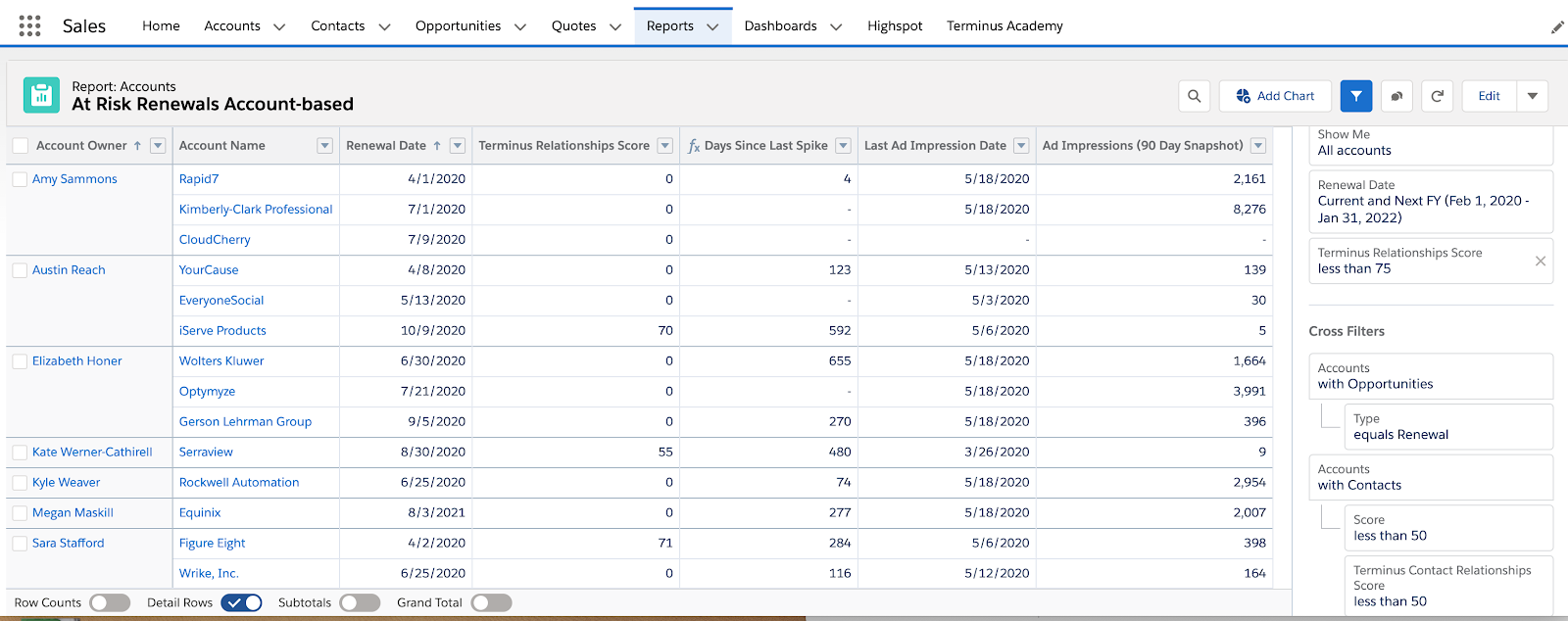Open the Opportunities tab
The height and width of the screenshot is (621, 1568).
[458, 26]
